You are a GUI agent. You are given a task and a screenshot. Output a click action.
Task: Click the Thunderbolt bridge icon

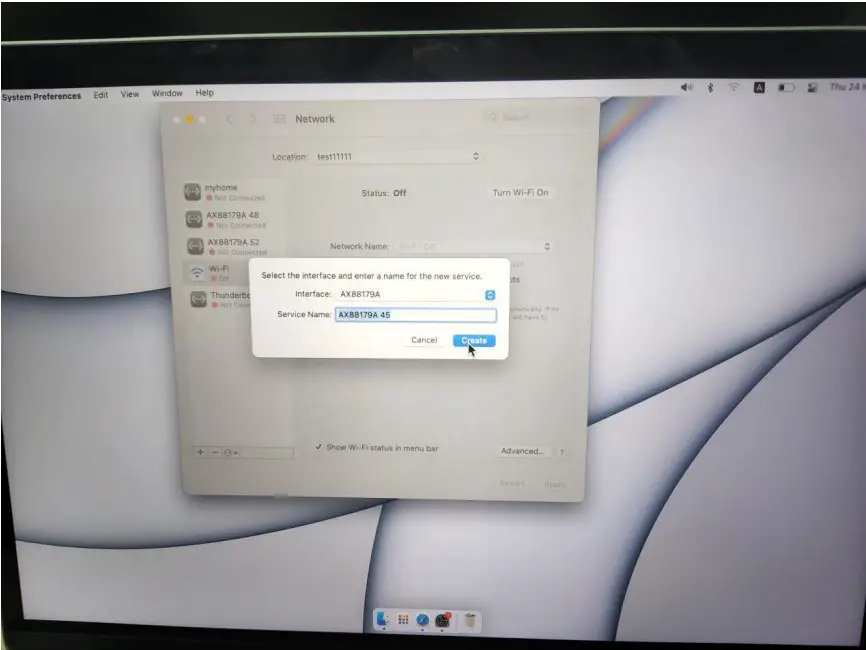coord(198,299)
